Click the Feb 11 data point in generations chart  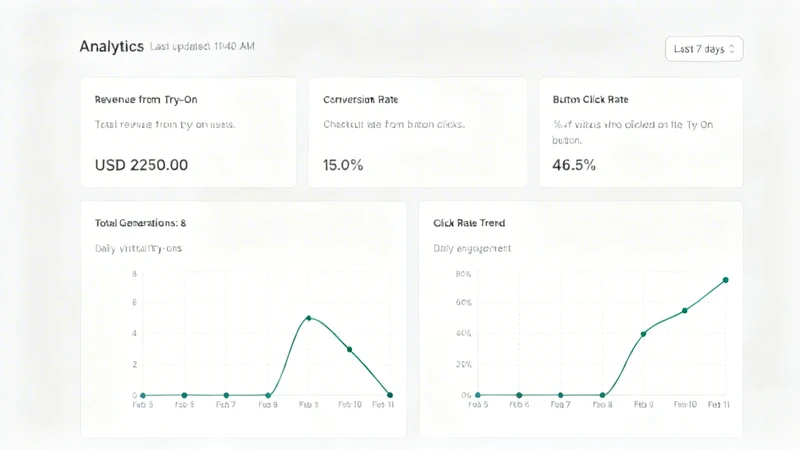(x=390, y=395)
